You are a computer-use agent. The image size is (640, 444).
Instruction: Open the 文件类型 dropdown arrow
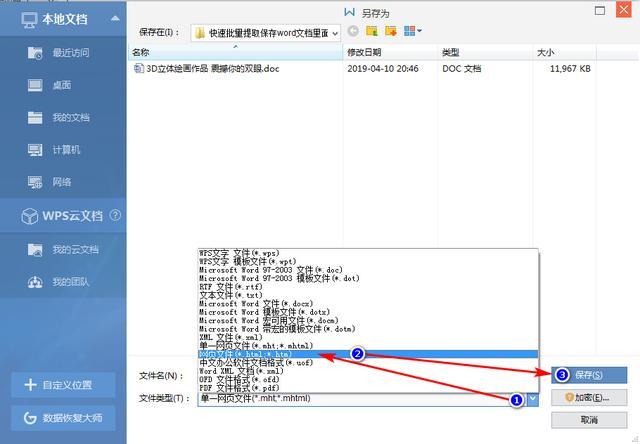tap(533, 399)
